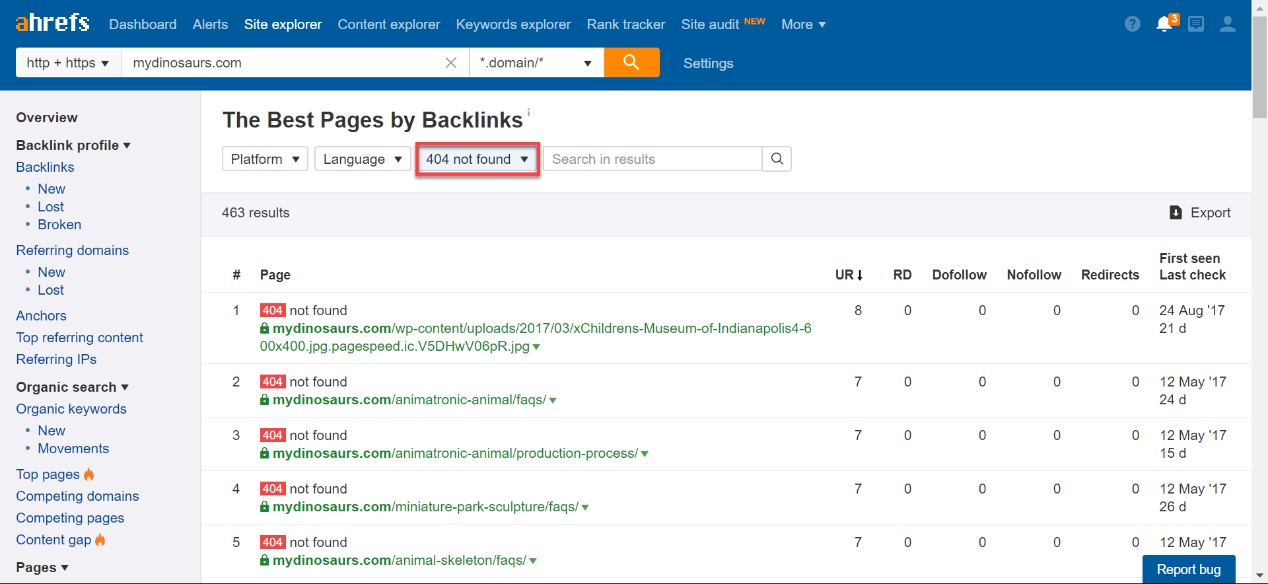Click the search in results magnifier icon
1268x584 pixels.
click(777, 159)
